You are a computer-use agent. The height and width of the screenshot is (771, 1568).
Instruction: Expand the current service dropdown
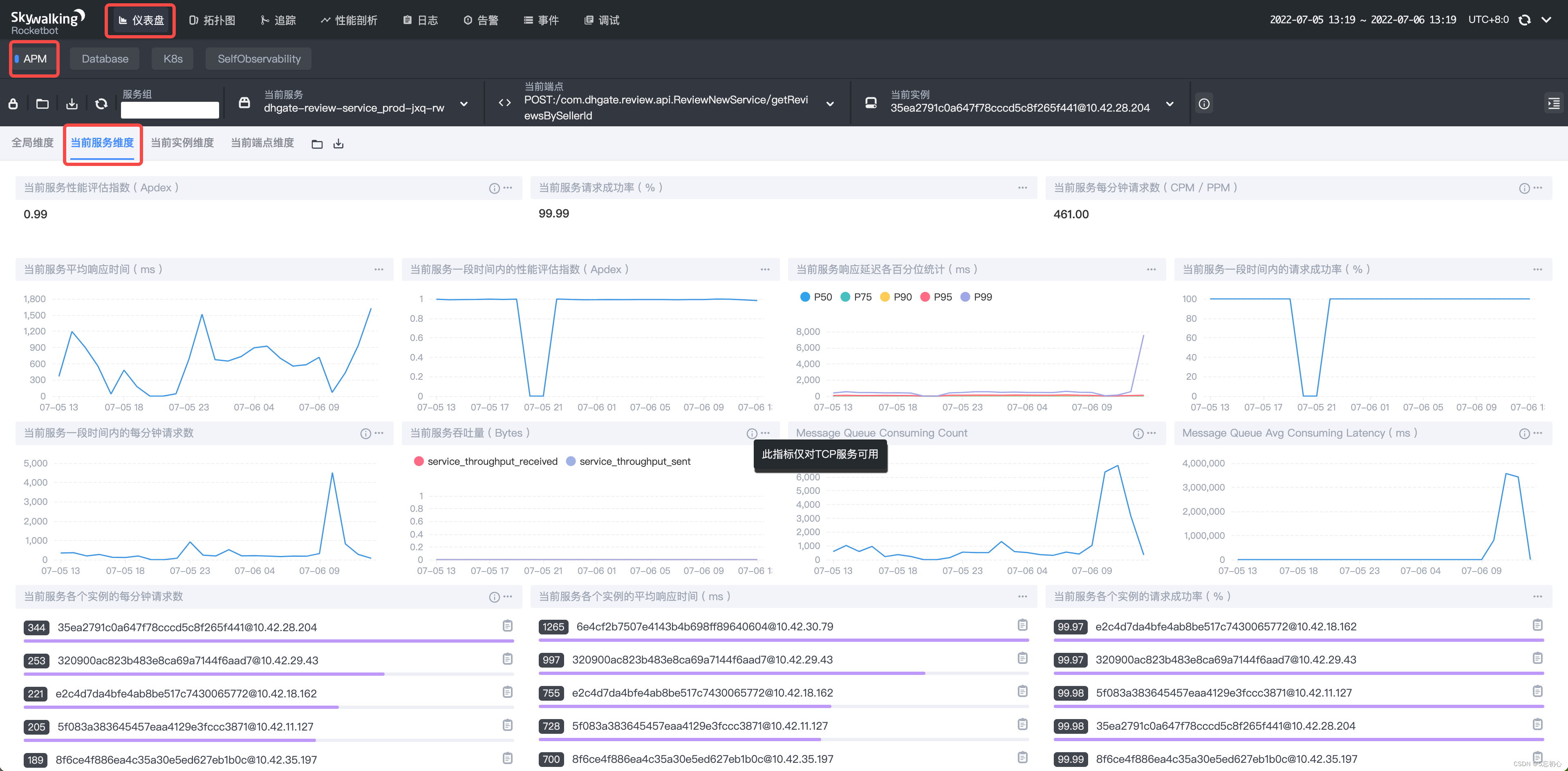464,104
